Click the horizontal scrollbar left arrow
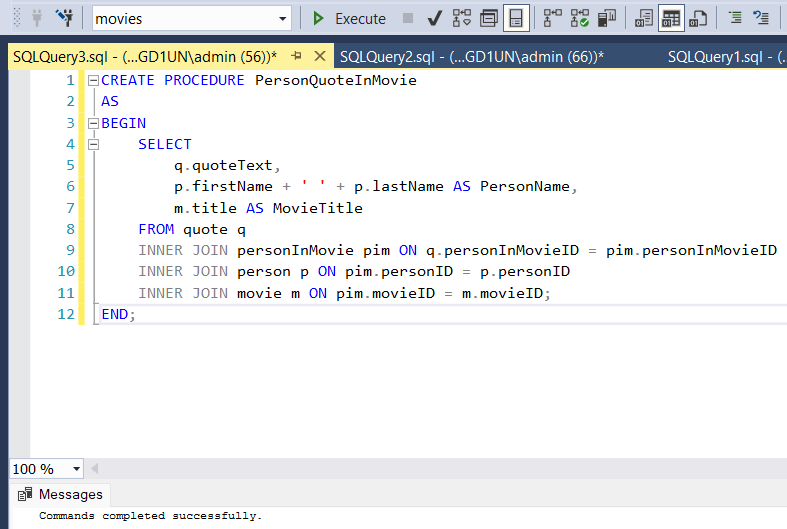787x529 pixels. click(94, 469)
